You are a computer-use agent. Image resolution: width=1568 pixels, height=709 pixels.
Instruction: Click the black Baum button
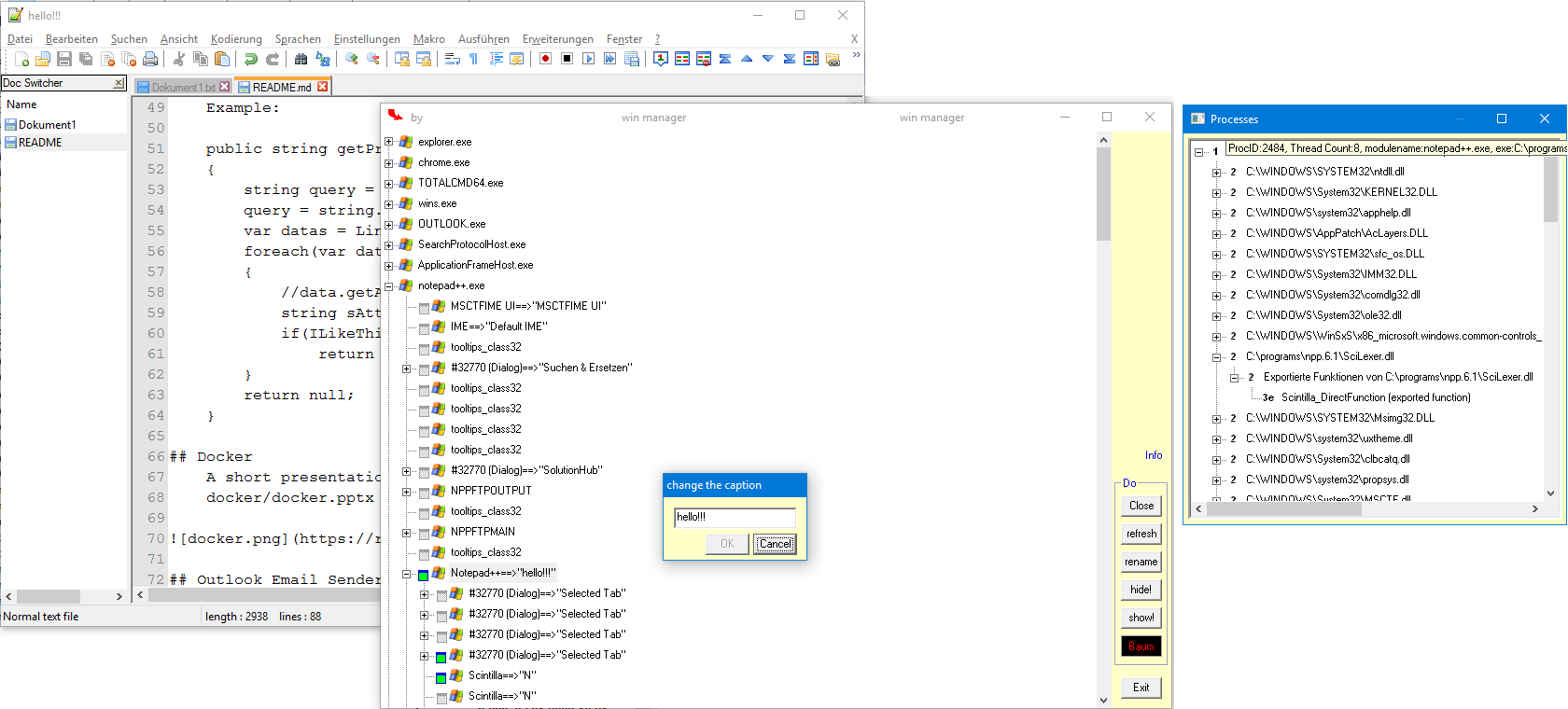click(x=1141, y=646)
